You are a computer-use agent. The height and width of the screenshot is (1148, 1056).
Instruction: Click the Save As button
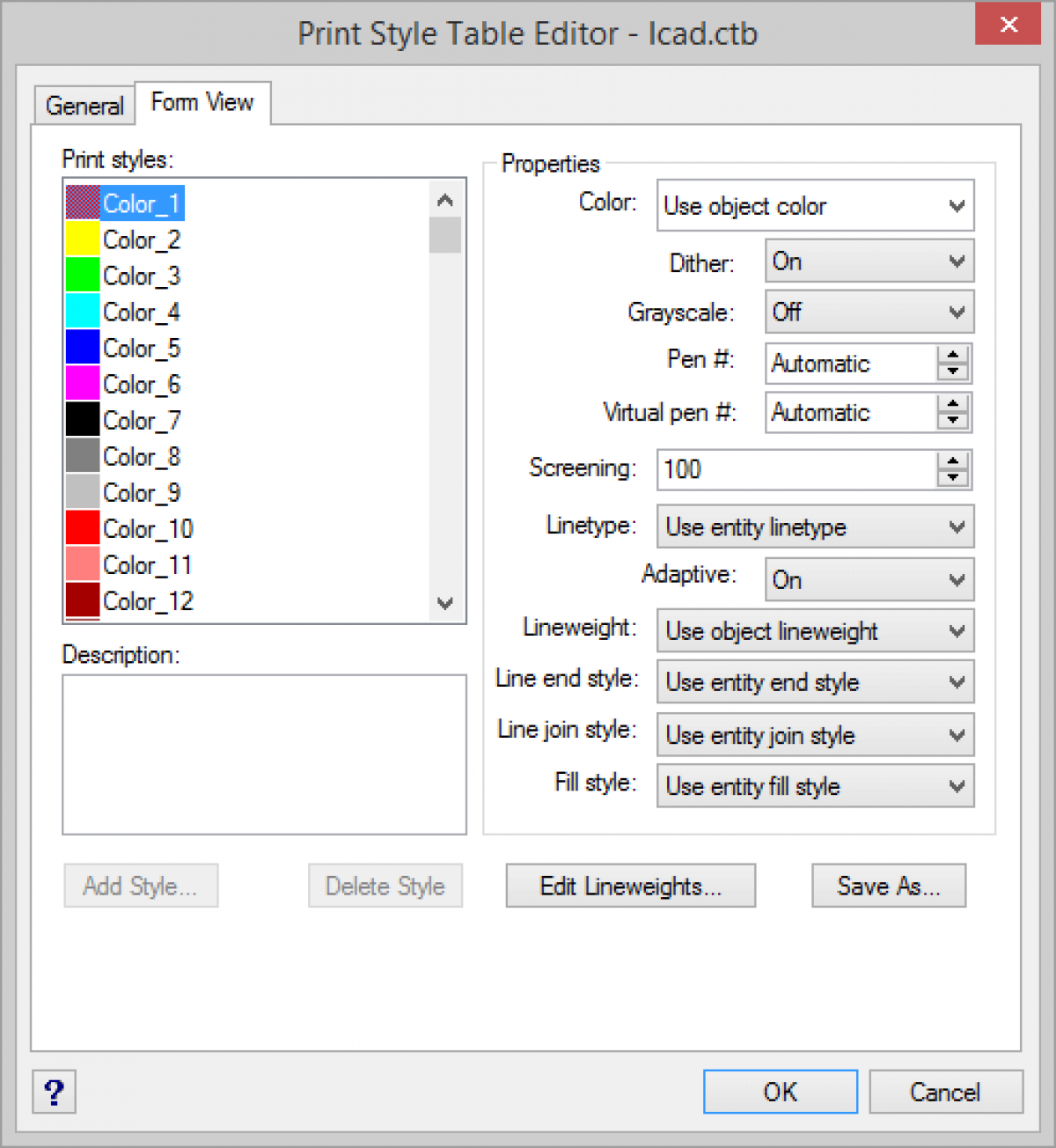[x=888, y=886]
